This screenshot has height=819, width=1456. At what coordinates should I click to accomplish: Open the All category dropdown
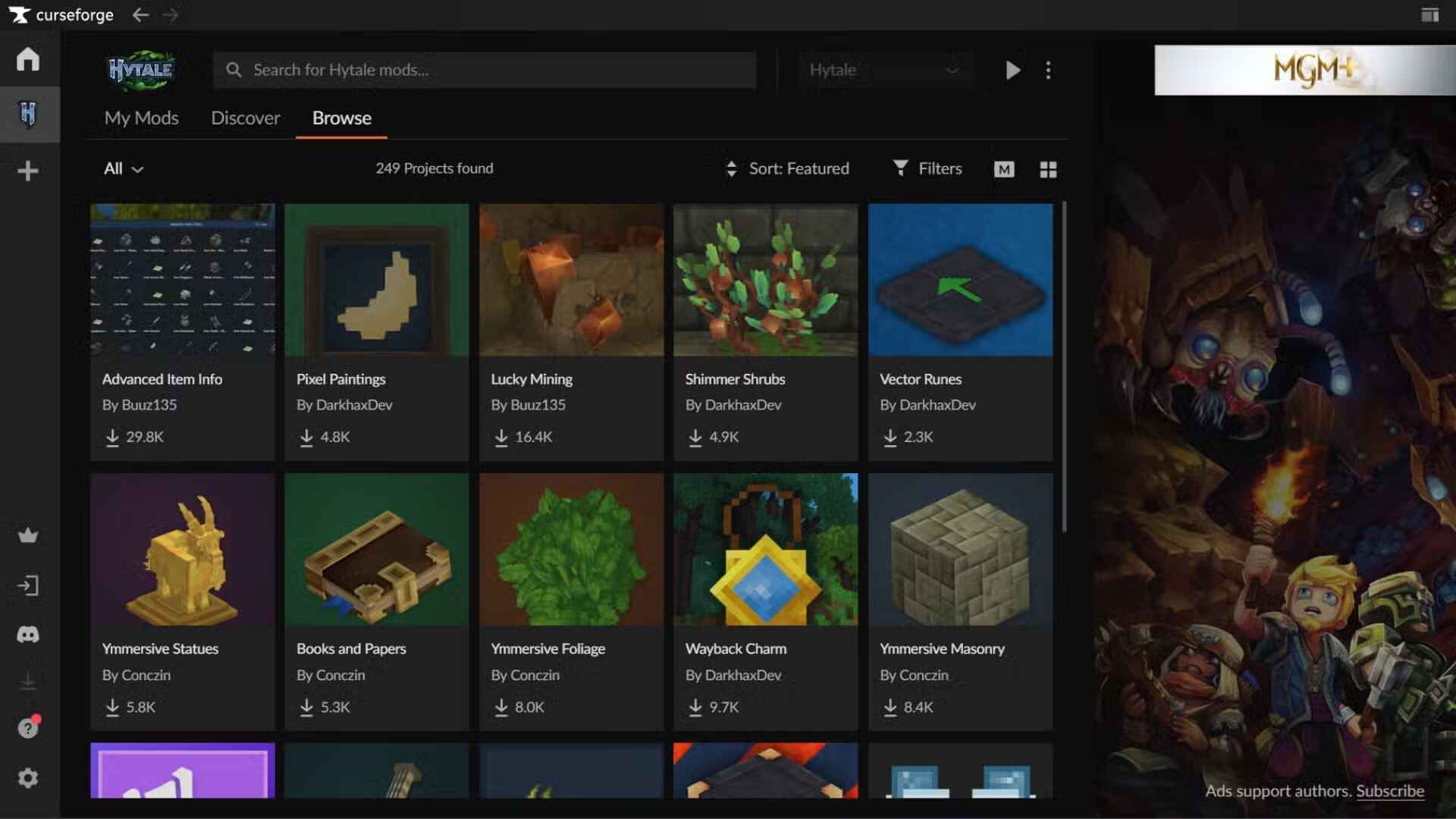click(x=123, y=169)
